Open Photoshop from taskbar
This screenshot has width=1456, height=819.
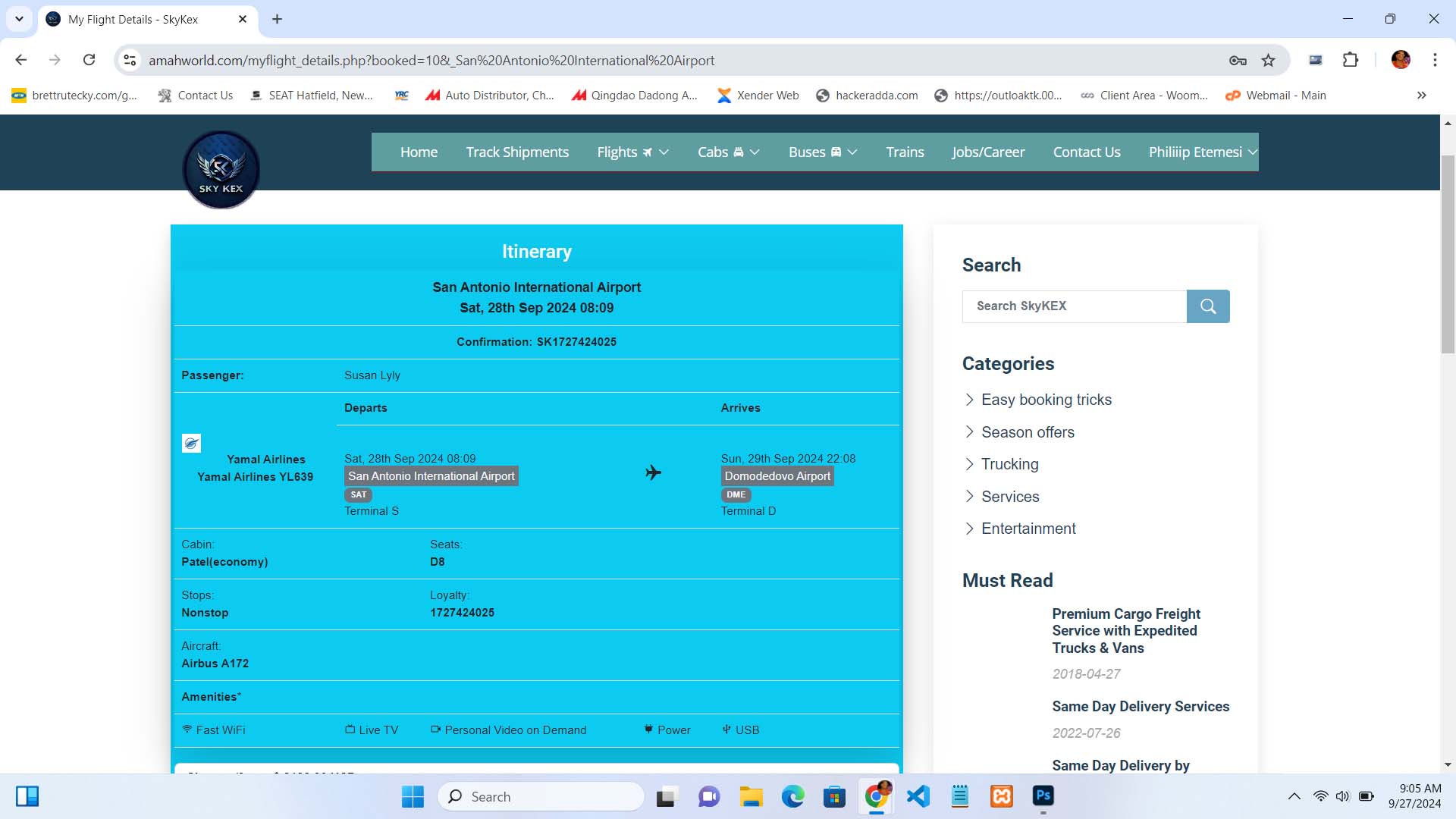click(x=1043, y=796)
